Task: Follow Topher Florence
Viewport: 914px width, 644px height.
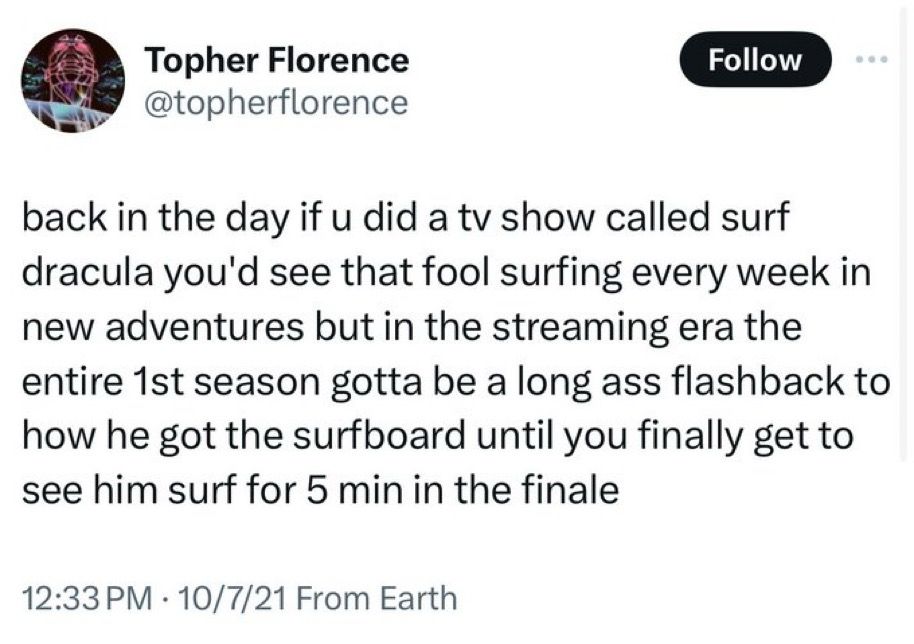Action: 757,59
